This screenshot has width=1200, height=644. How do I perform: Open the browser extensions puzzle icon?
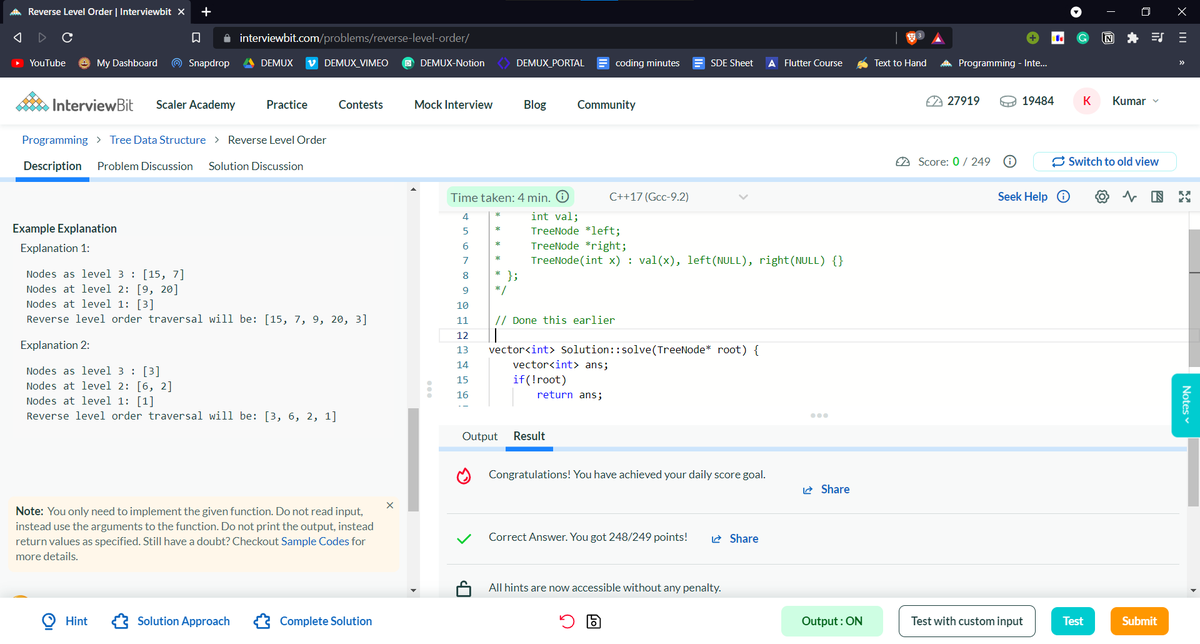[x=1131, y=38]
